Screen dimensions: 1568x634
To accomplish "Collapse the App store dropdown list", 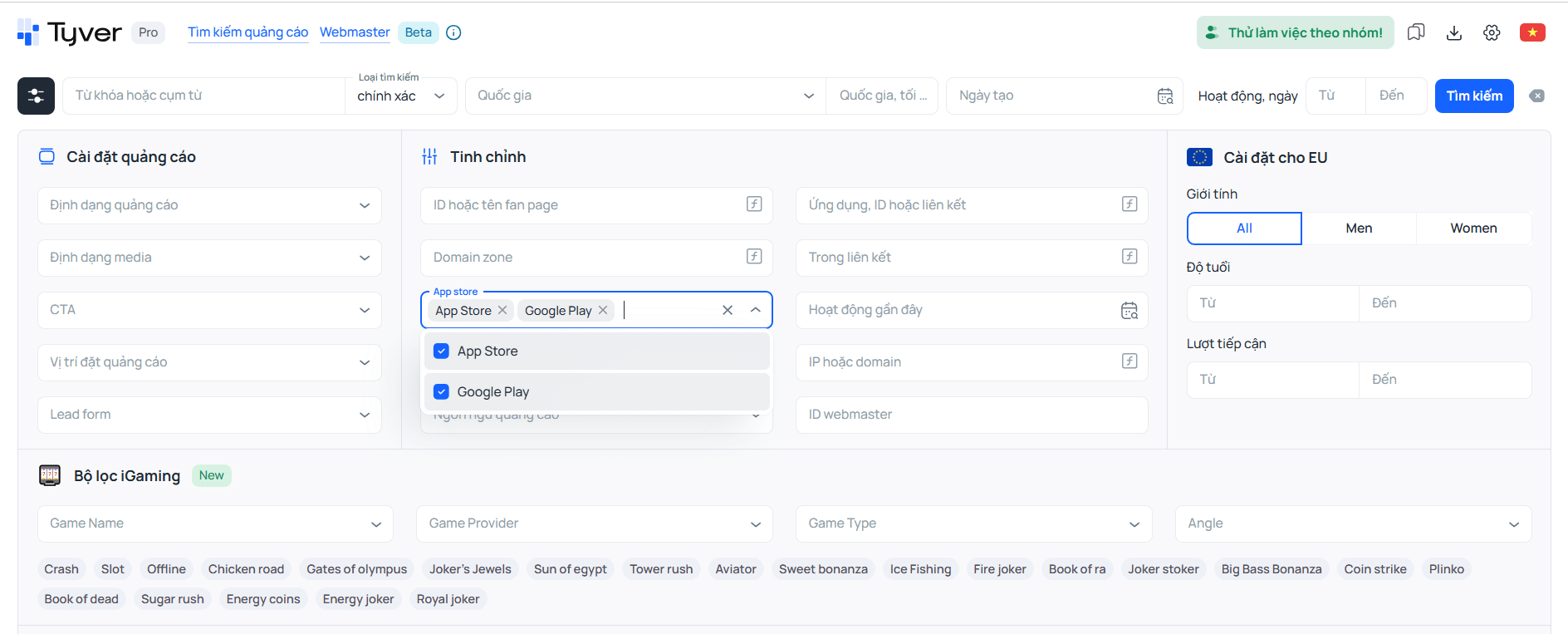I will point(756,310).
